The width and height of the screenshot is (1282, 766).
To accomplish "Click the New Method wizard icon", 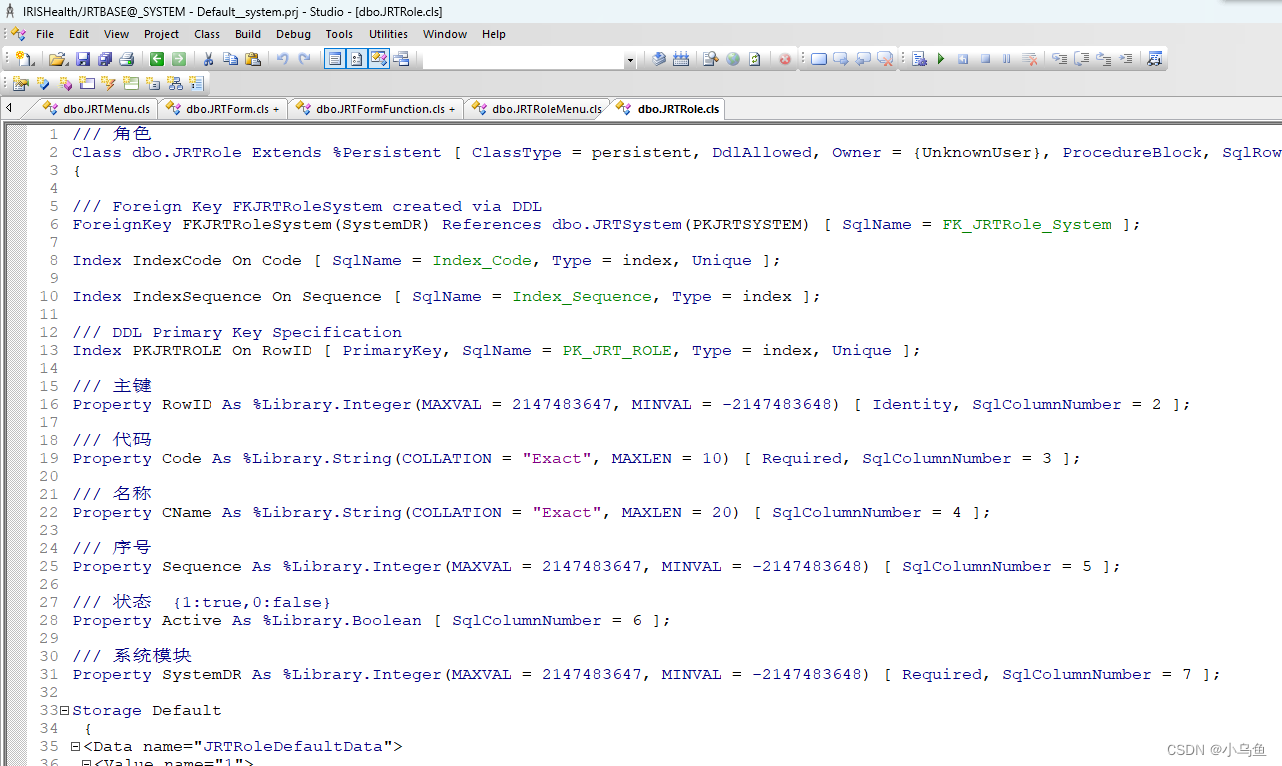I will (x=65, y=83).
